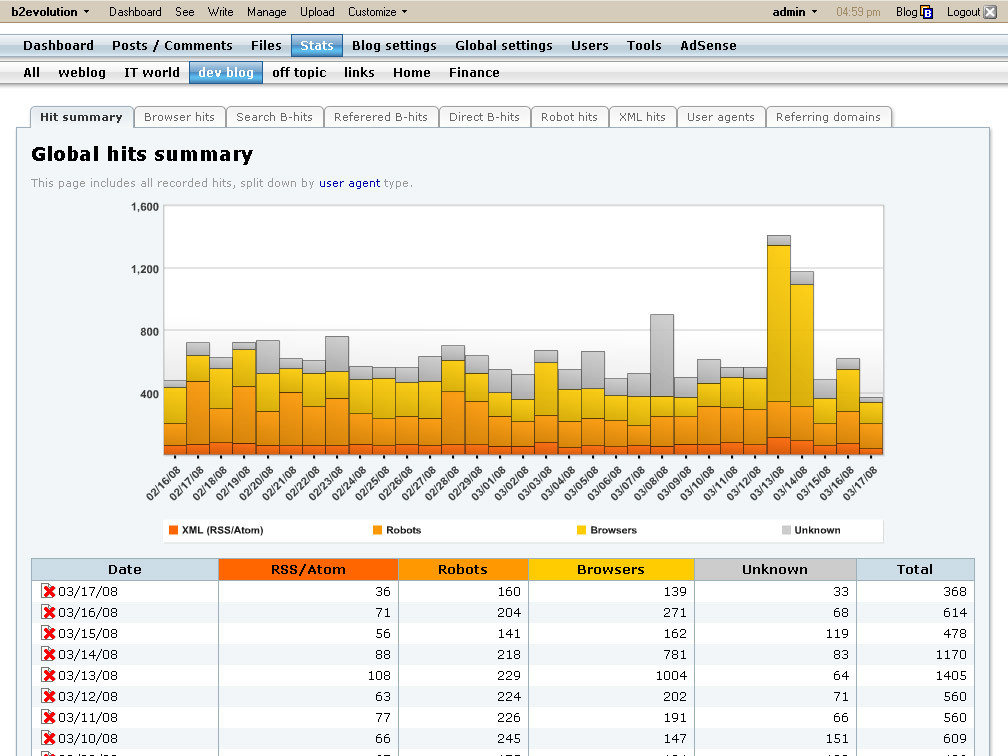Remove the 03/12/08 row via red X
Viewport: 1008px width, 756px height.
(x=48, y=696)
